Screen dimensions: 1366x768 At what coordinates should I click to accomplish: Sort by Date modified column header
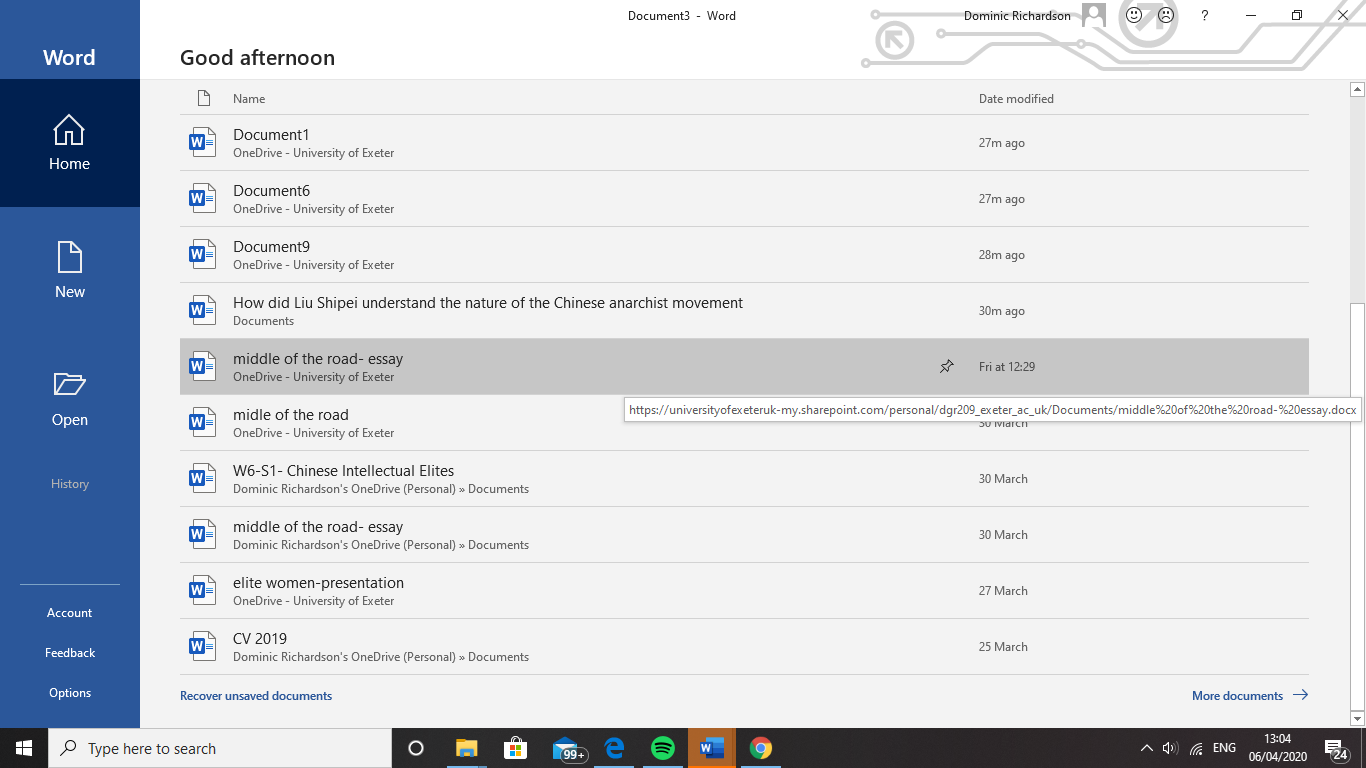[1016, 99]
